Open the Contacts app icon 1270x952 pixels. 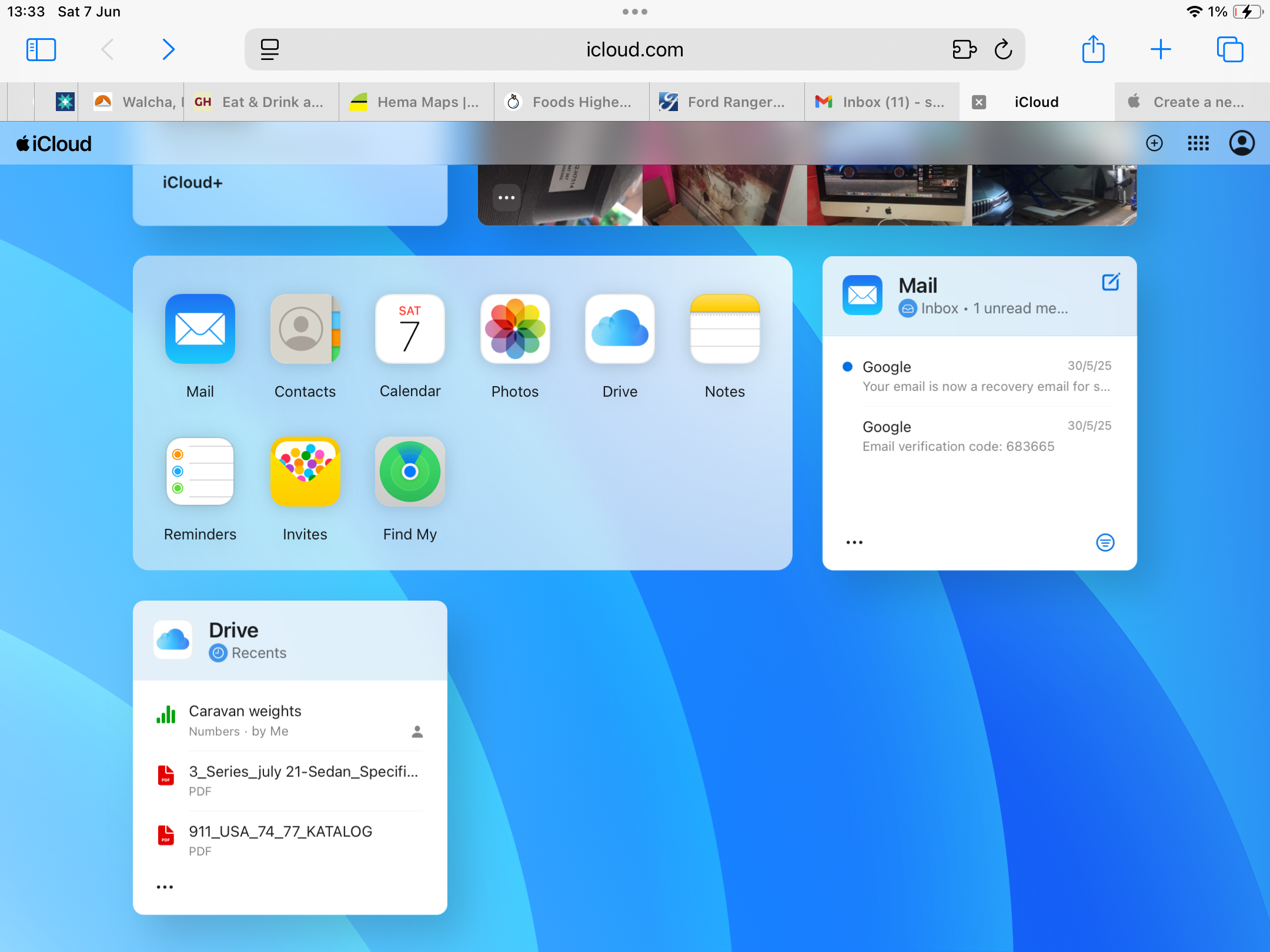tap(305, 329)
